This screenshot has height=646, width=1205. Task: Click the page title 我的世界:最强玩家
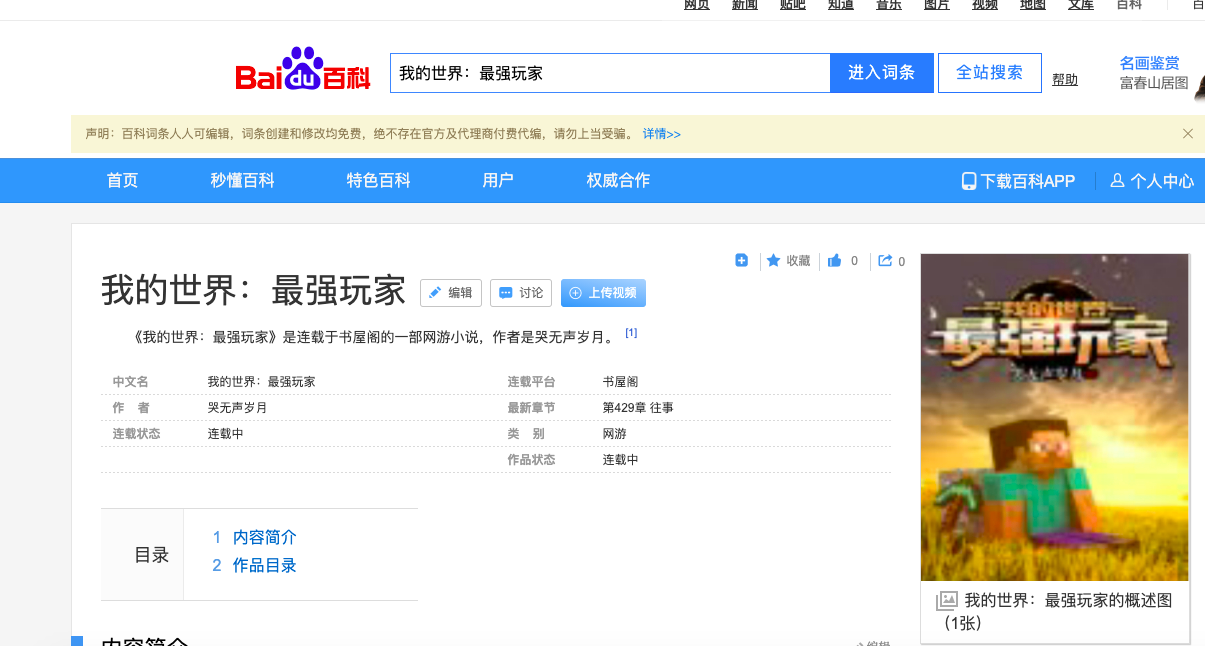pos(254,291)
